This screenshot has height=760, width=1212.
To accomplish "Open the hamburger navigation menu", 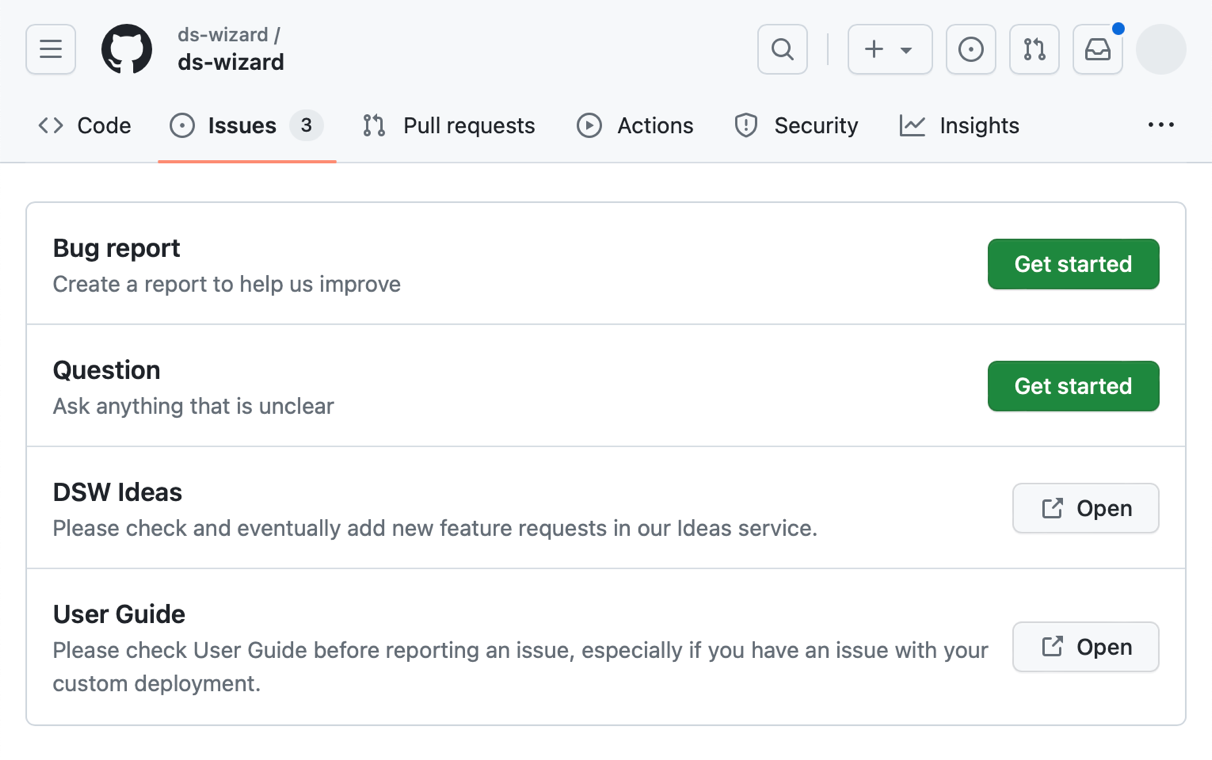I will tap(50, 49).
